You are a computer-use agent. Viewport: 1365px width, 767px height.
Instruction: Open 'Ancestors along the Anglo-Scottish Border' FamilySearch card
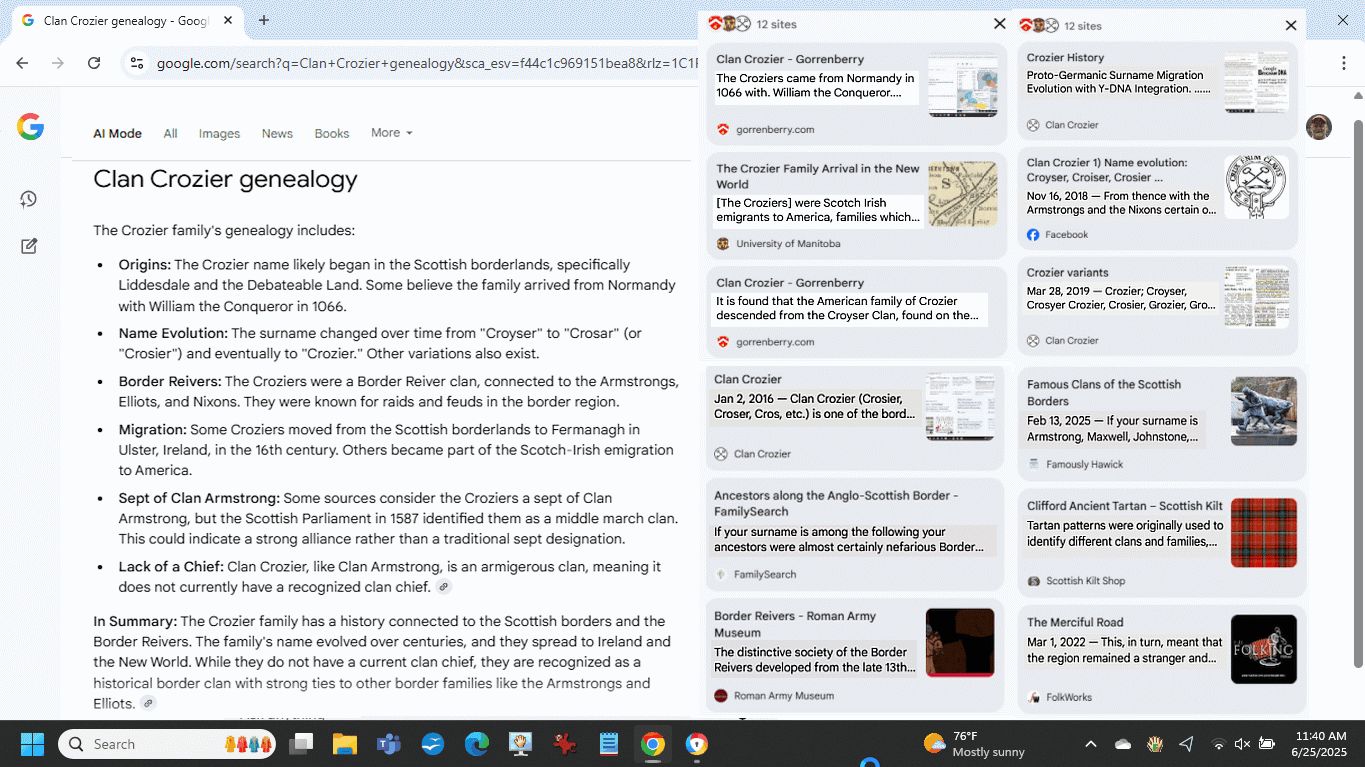tap(854, 534)
